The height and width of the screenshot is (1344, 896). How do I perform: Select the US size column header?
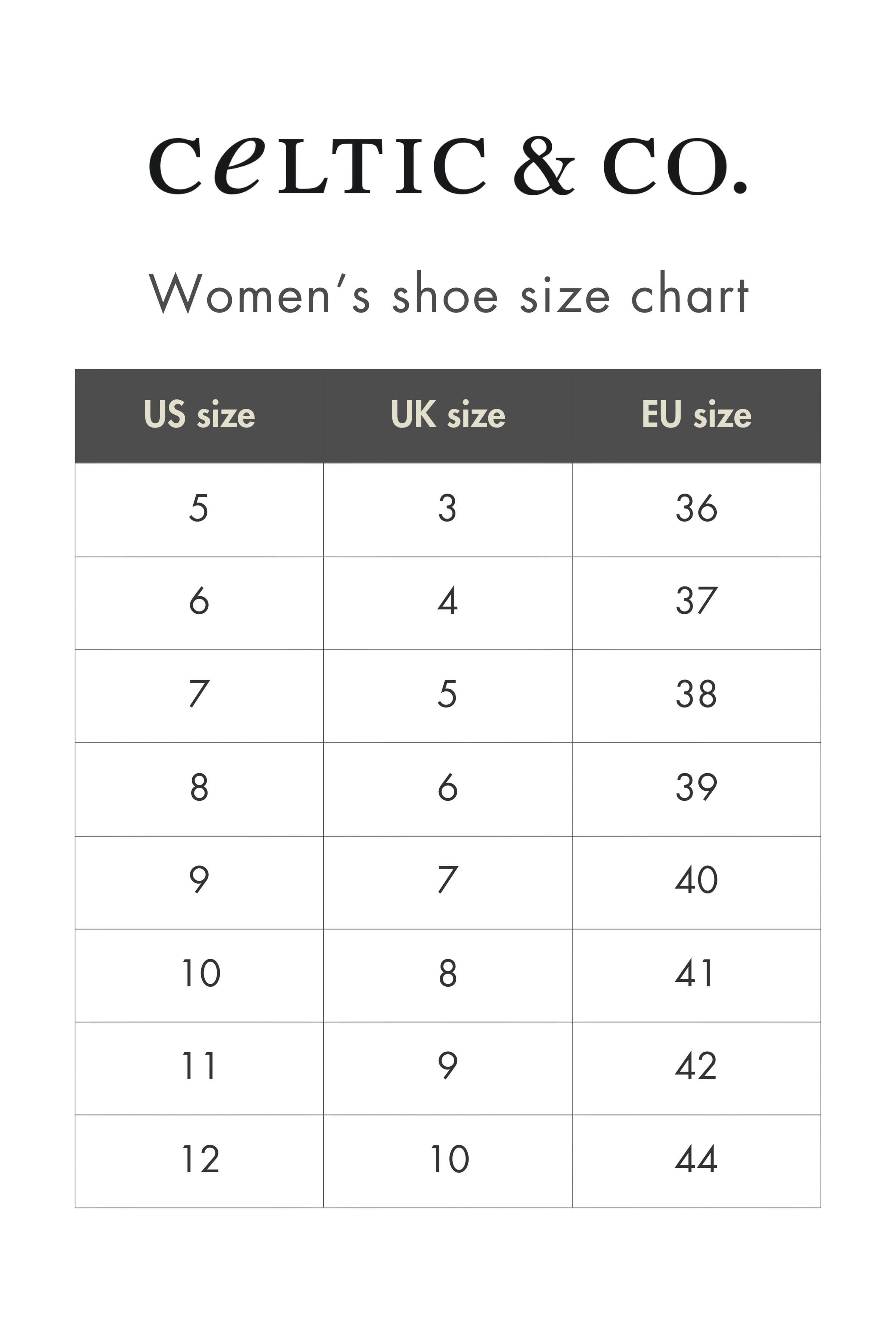coord(199,415)
